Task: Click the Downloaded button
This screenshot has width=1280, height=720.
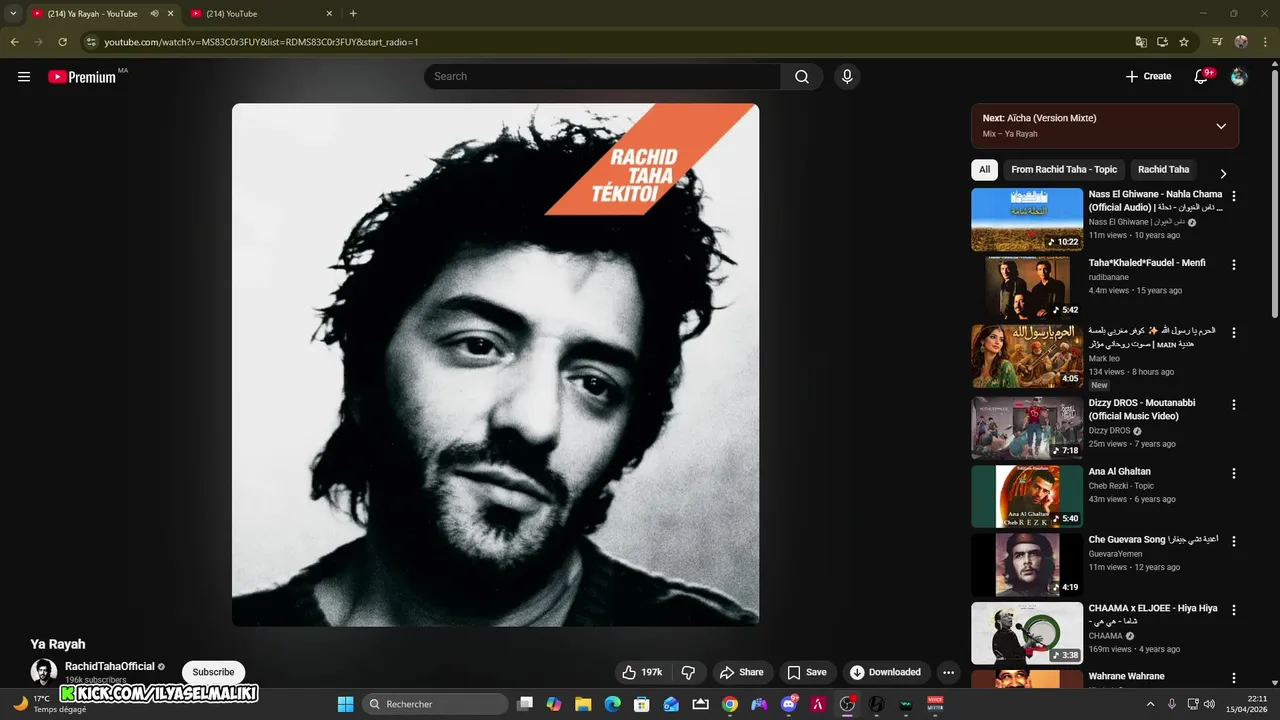Action: click(886, 672)
